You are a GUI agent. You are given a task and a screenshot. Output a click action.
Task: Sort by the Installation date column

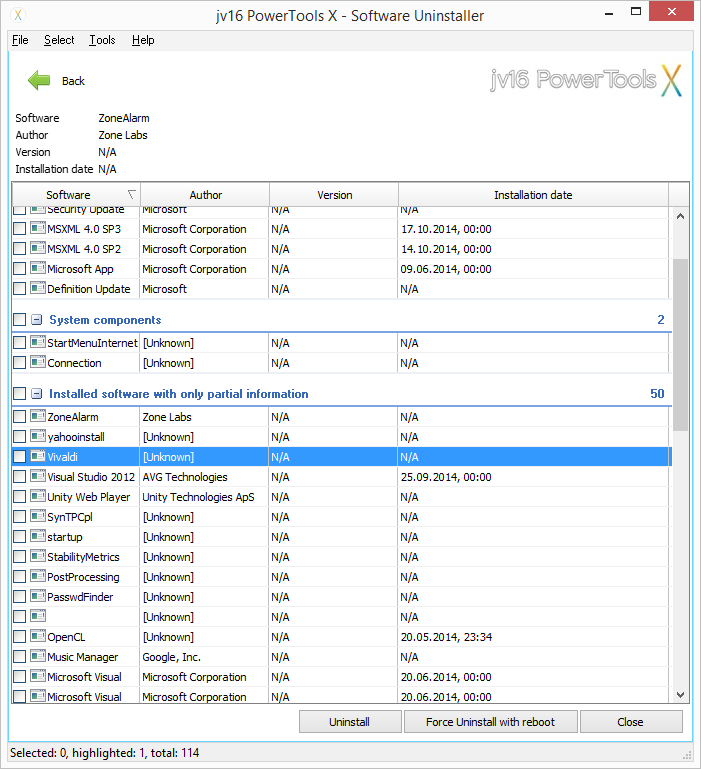532,195
